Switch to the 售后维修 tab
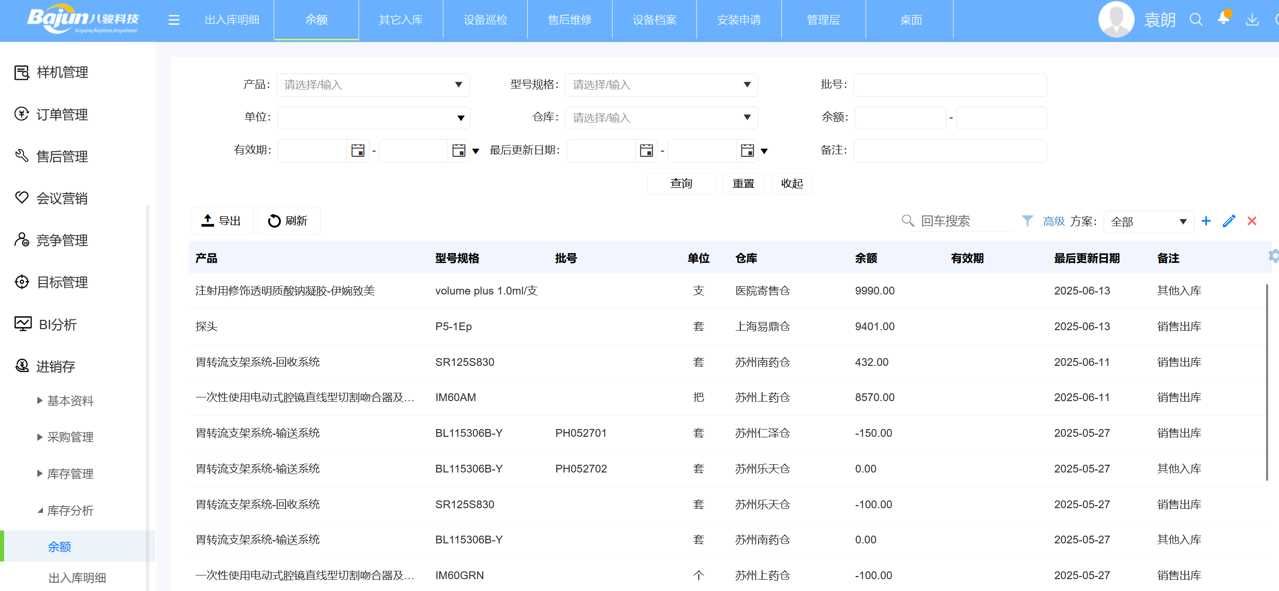1279x591 pixels. coord(569,20)
